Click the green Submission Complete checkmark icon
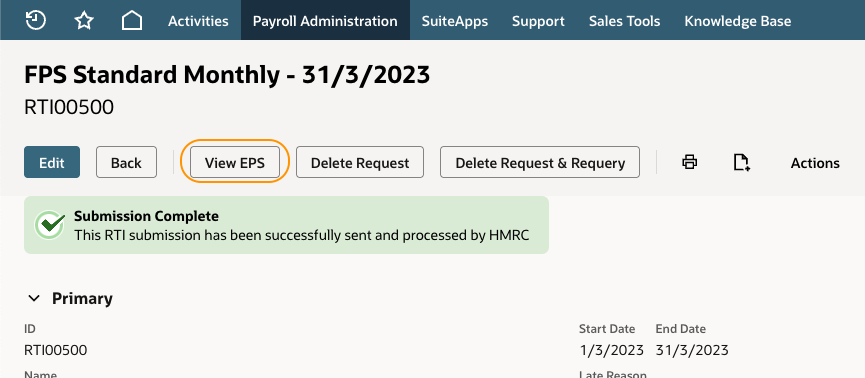The height and width of the screenshot is (378, 865). tap(50, 225)
